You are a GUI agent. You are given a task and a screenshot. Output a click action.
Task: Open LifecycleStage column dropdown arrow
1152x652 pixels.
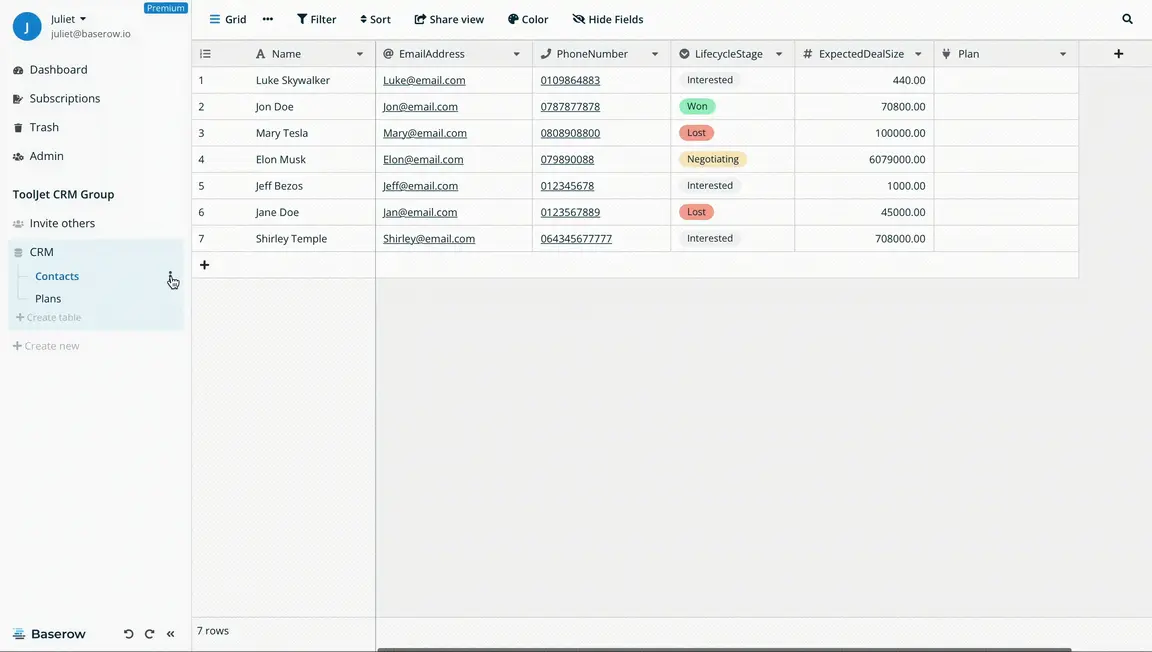[779, 54]
